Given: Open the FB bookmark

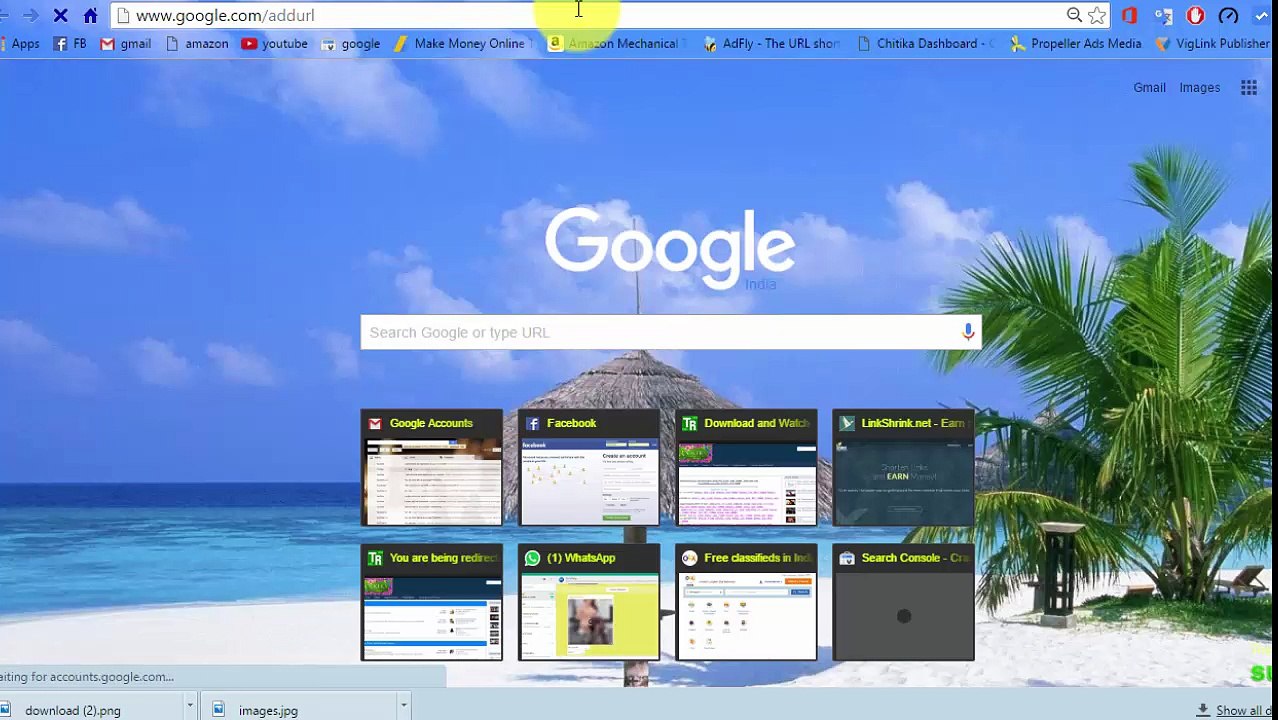Looking at the screenshot, I should pyautogui.click(x=70, y=44).
